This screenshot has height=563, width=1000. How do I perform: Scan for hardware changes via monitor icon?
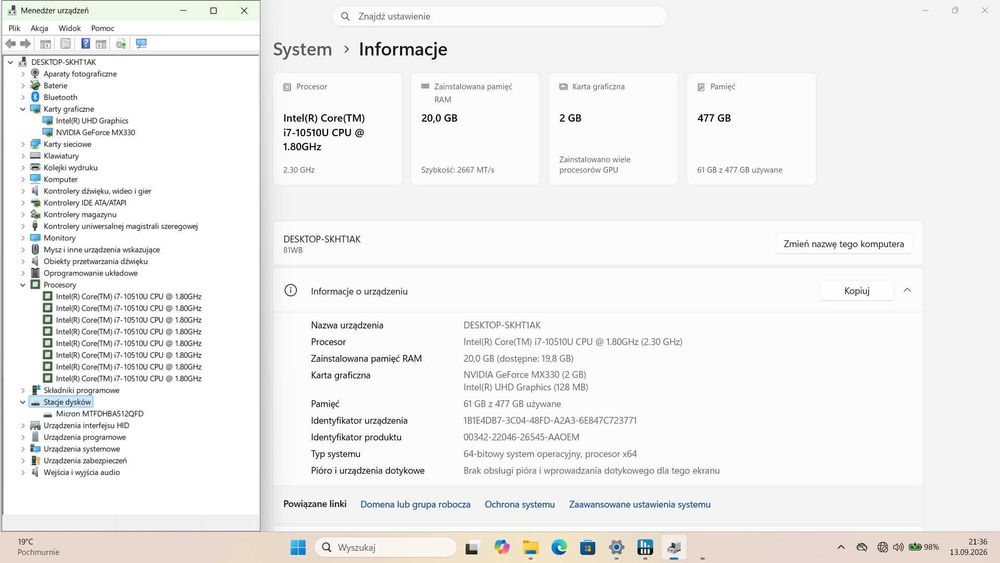pyautogui.click(x=141, y=43)
